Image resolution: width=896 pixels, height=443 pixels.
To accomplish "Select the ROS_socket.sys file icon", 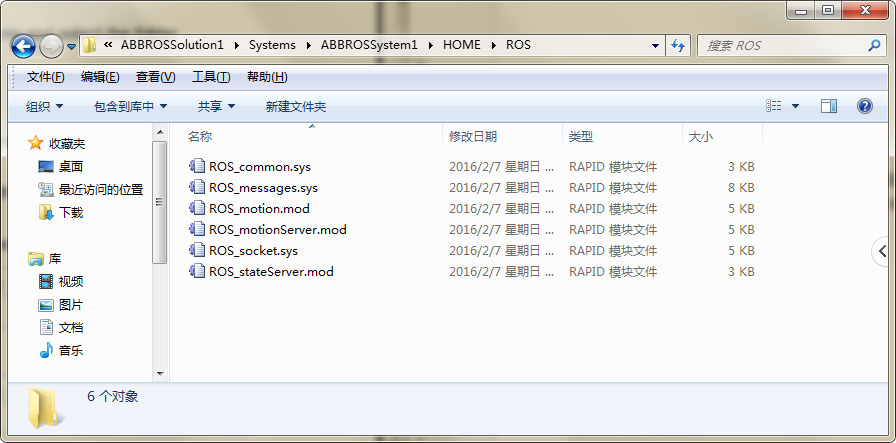I will (197, 250).
